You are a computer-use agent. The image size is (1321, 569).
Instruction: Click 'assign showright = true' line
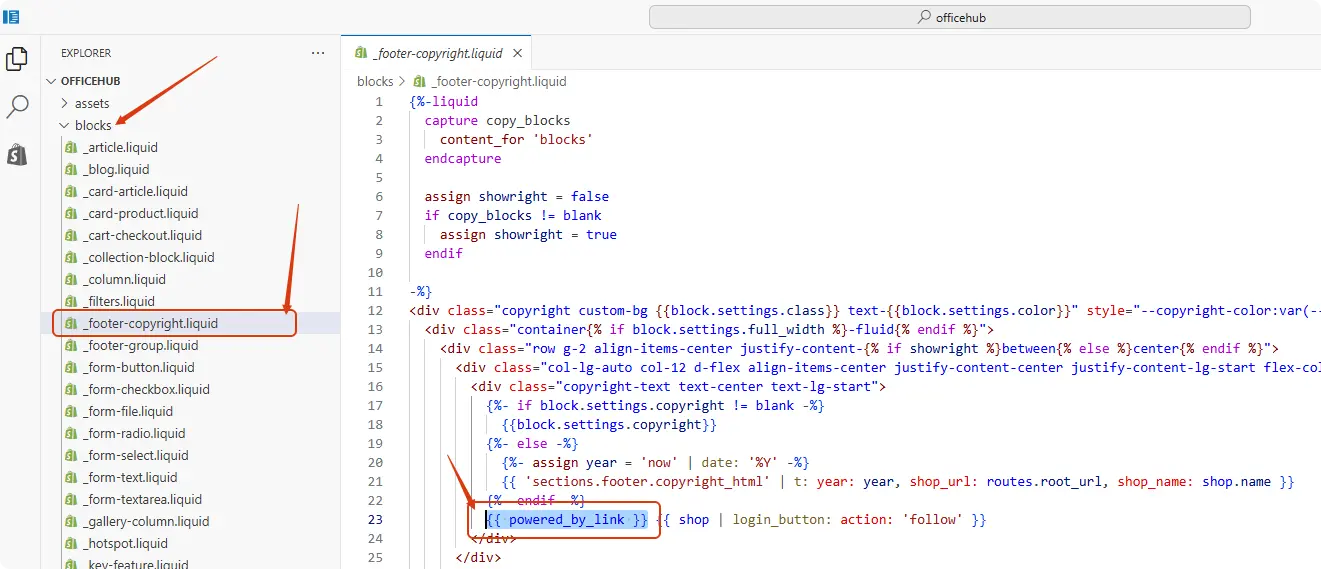point(528,234)
